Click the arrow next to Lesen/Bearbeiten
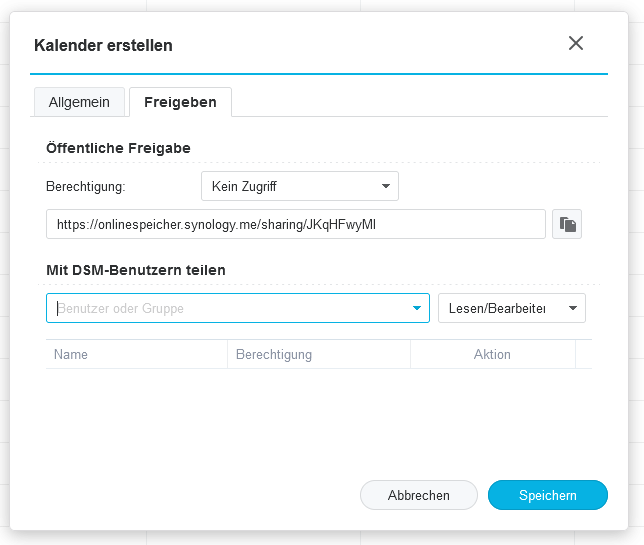This screenshot has height=545, width=644. [573, 308]
